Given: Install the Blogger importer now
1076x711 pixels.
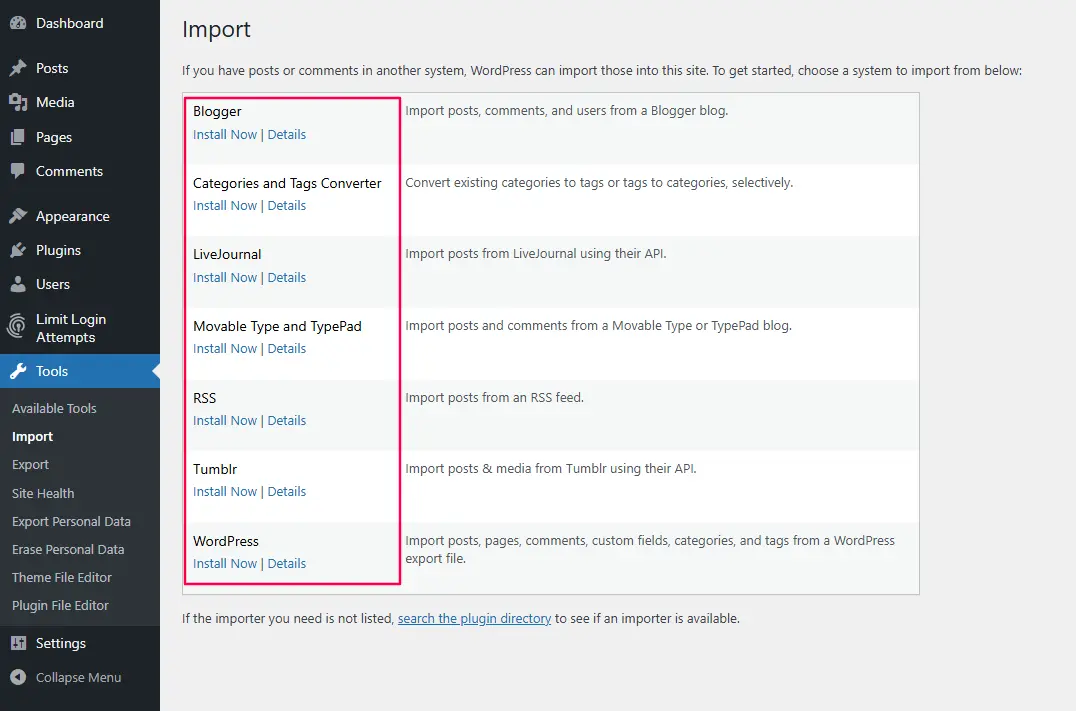Looking at the screenshot, I should click(x=224, y=134).
